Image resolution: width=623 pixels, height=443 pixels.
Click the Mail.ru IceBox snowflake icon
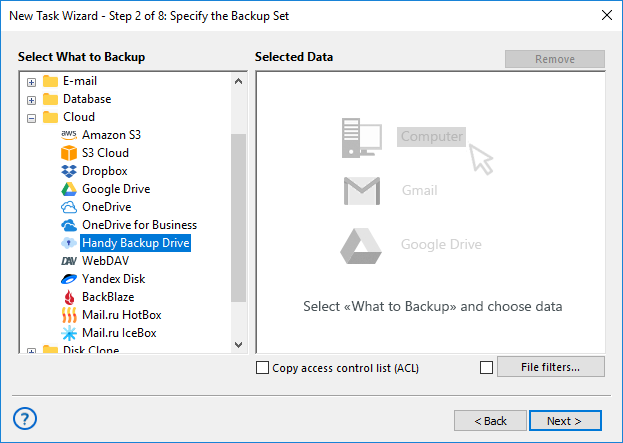click(69, 333)
